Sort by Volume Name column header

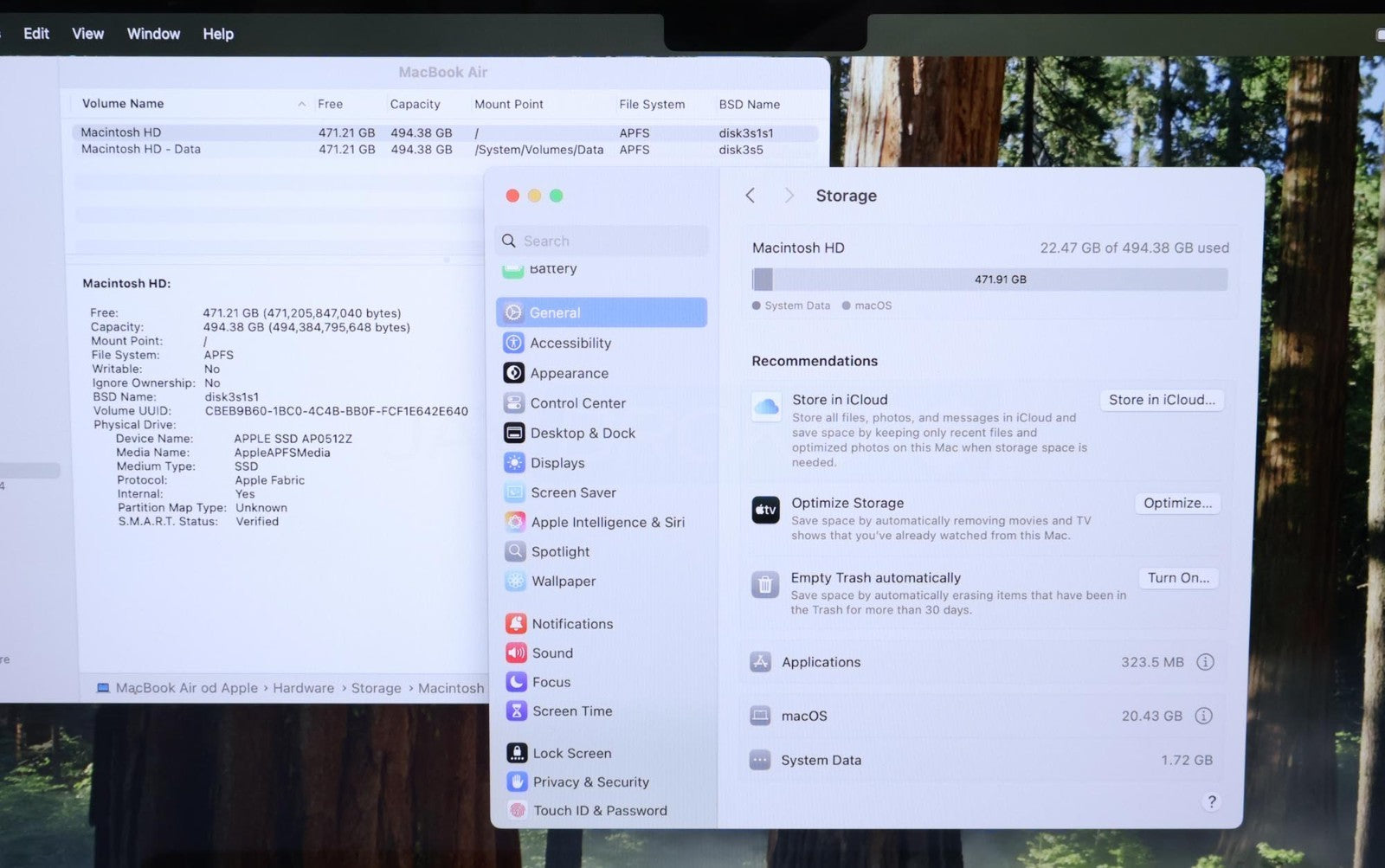point(123,104)
